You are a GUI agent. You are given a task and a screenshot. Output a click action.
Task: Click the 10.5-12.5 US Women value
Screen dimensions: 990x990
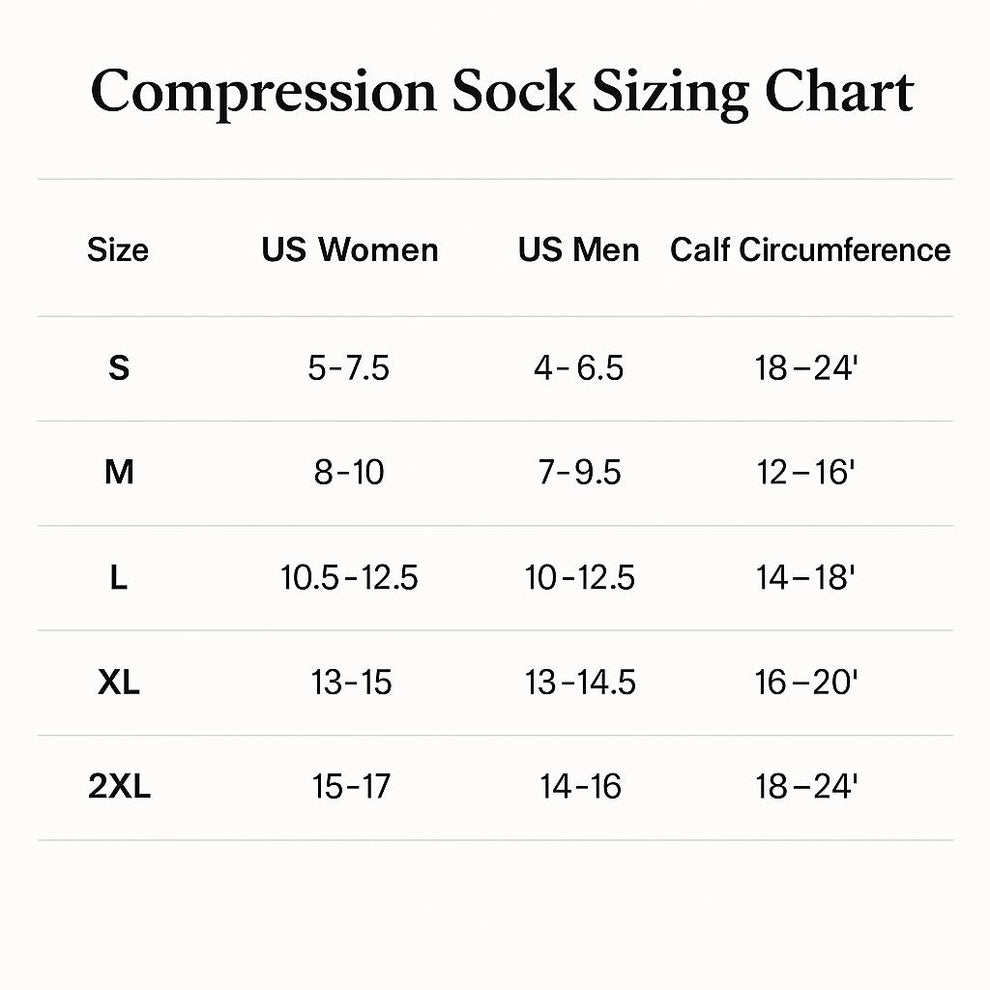(x=349, y=578)
